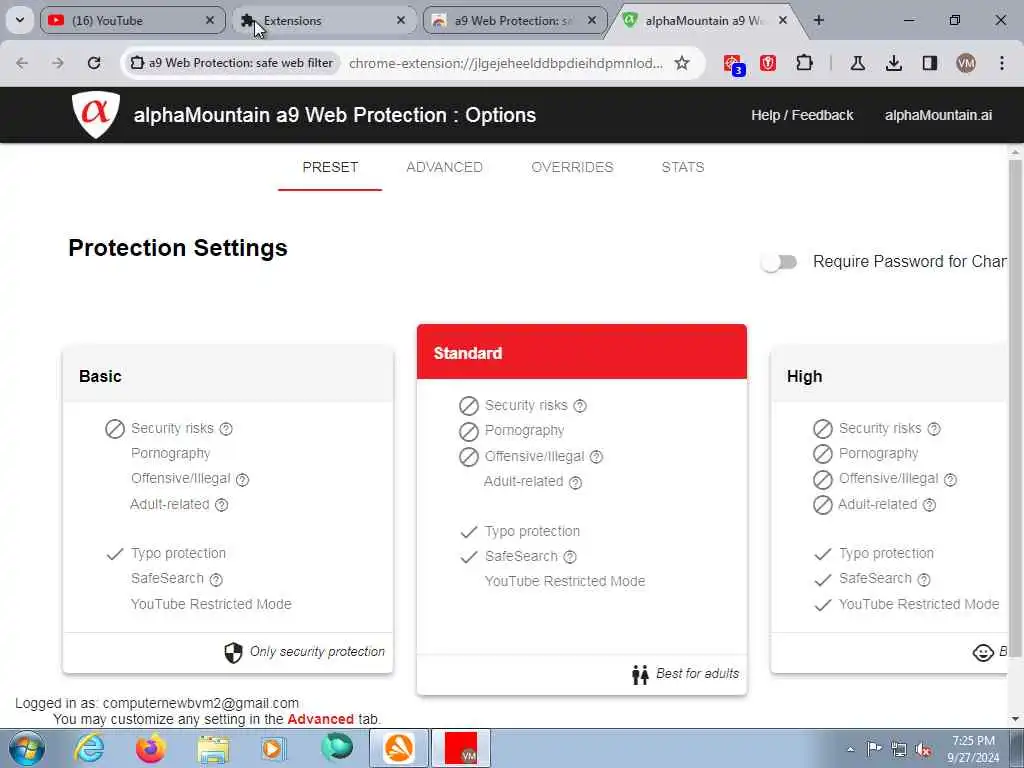Open help for Standard Adult-related
Viewport: 1024px width, 768px height.
[575, 483]
